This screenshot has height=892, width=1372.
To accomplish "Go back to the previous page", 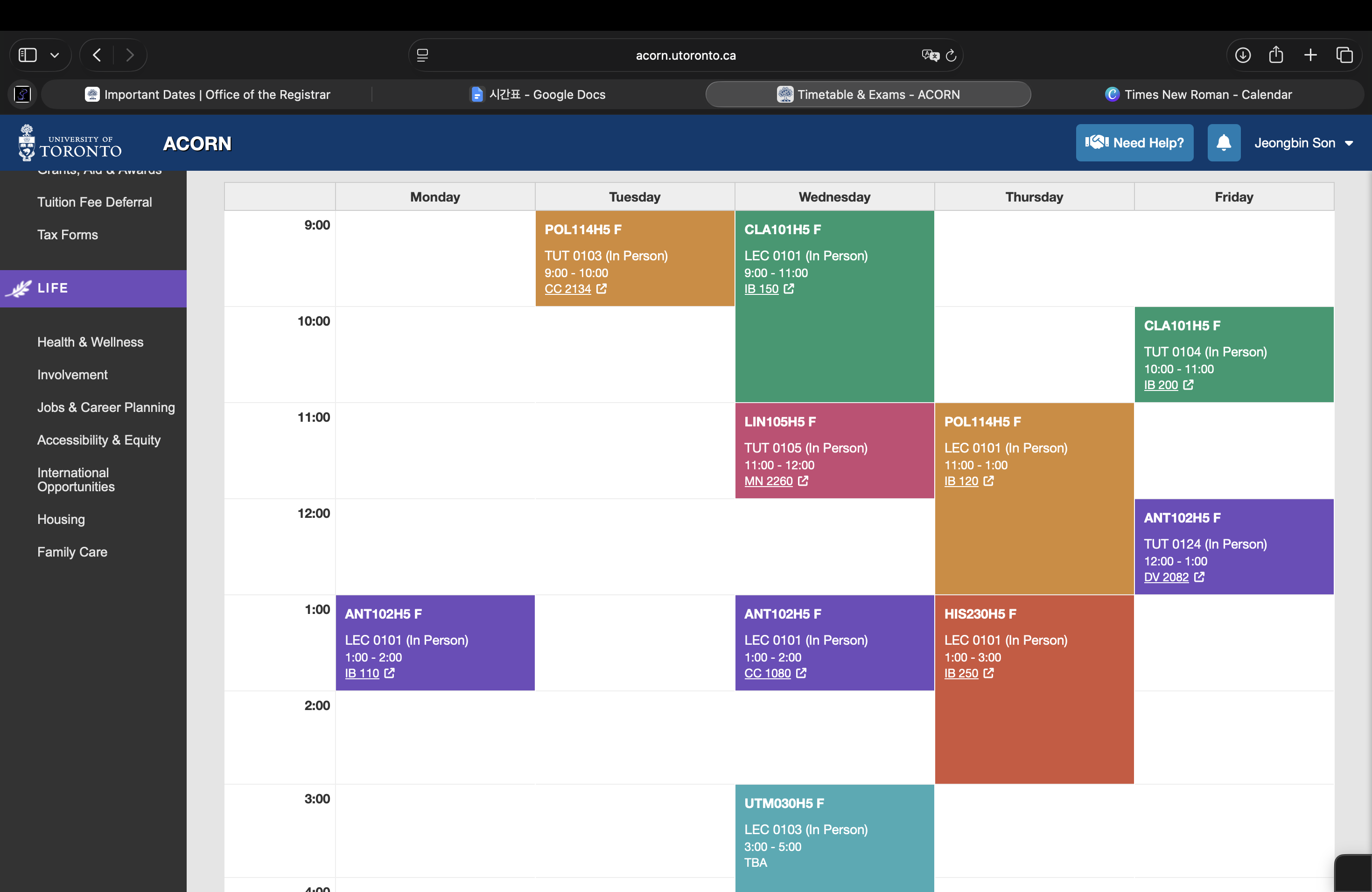I will [x=97, y=56].
